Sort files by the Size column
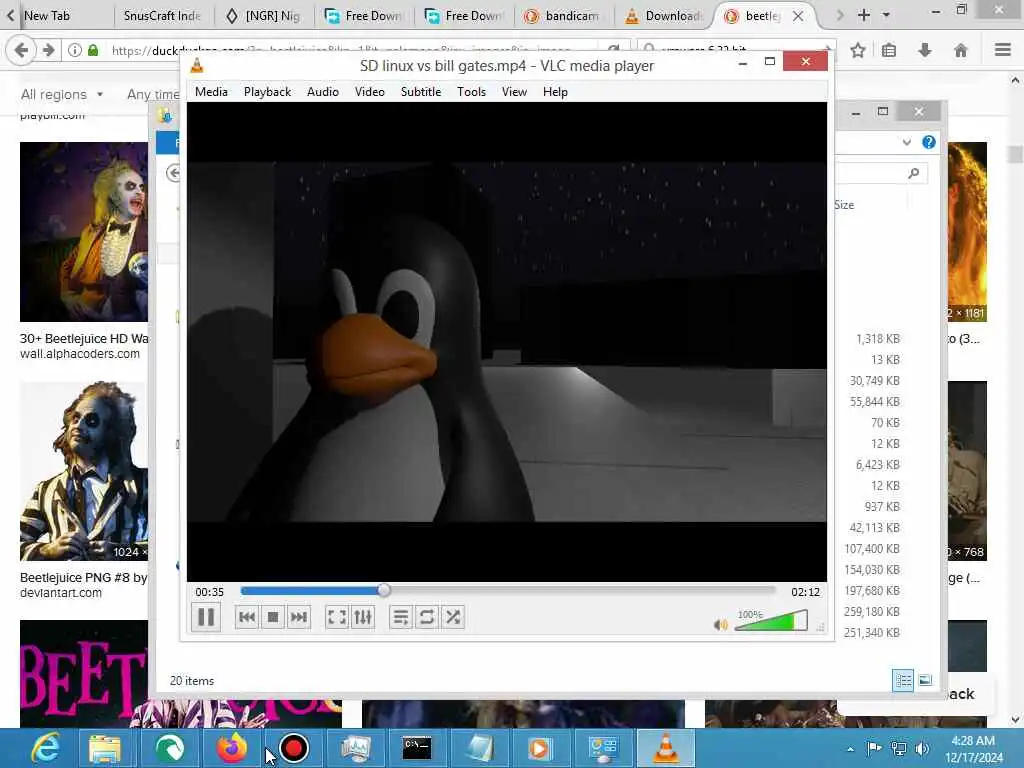This screenshot has height=768, width=1024. click(844, 205)
